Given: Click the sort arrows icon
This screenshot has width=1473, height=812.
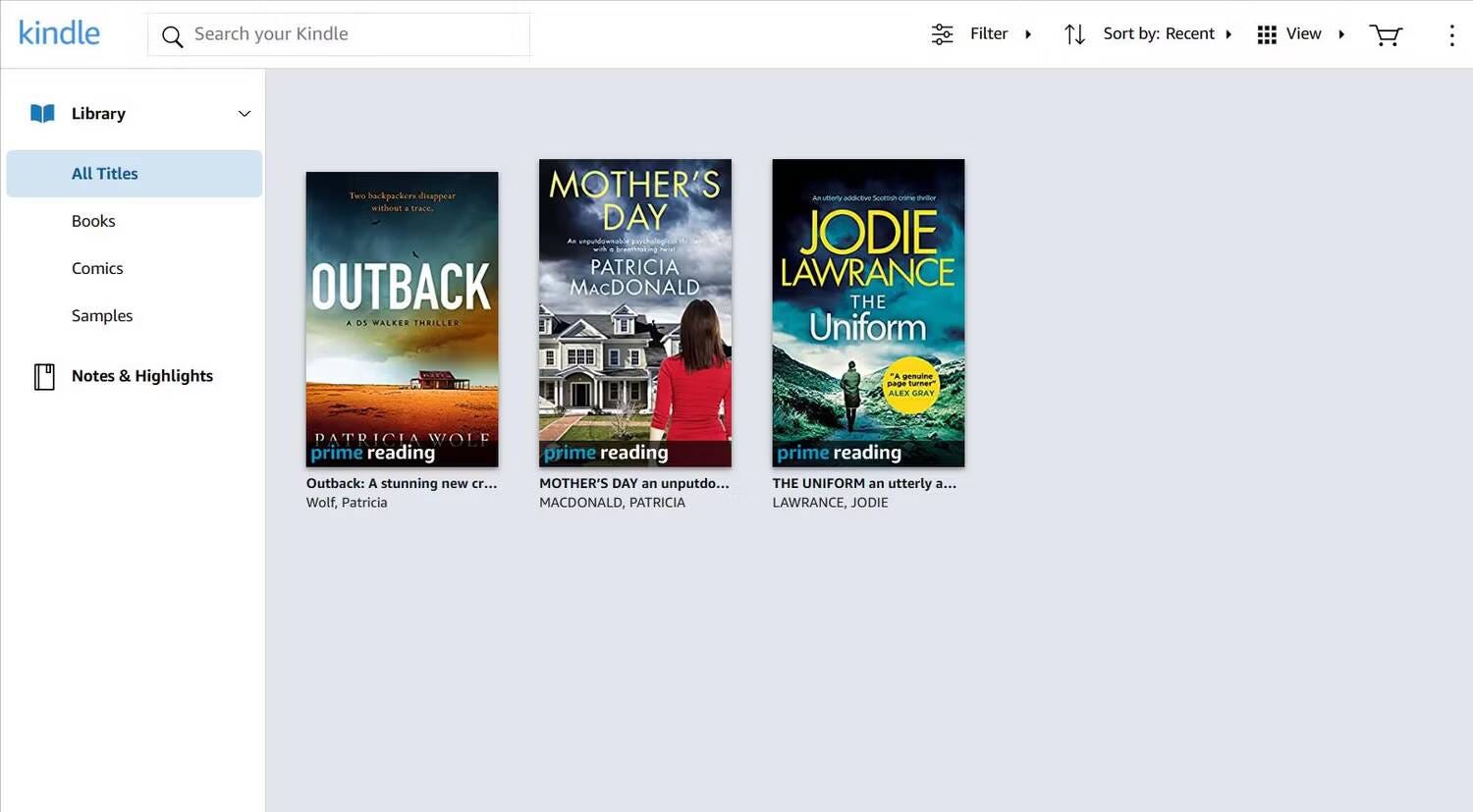Looking at the screenshot, I should (1074, 34).
